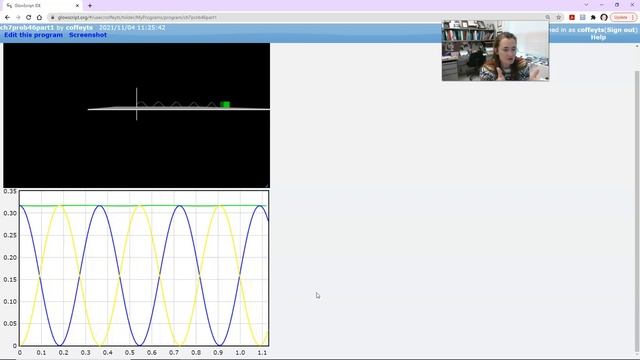Click the "1.0" x-axis label on the graph

240,353
